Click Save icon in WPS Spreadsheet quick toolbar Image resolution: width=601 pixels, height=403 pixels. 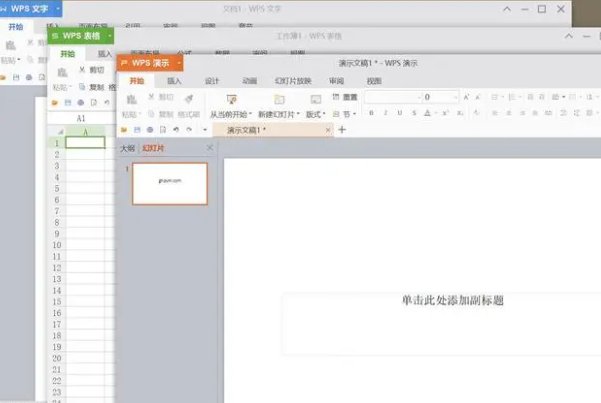tap(68, 103)
